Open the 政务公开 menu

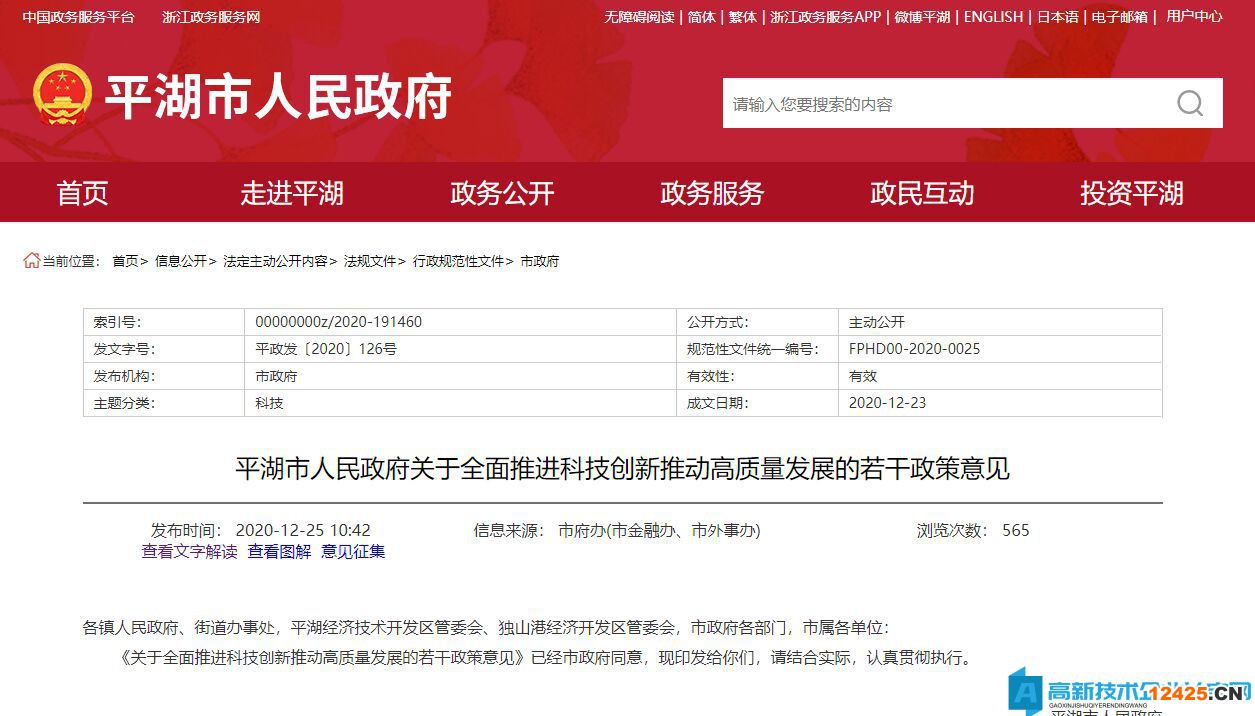502,193
